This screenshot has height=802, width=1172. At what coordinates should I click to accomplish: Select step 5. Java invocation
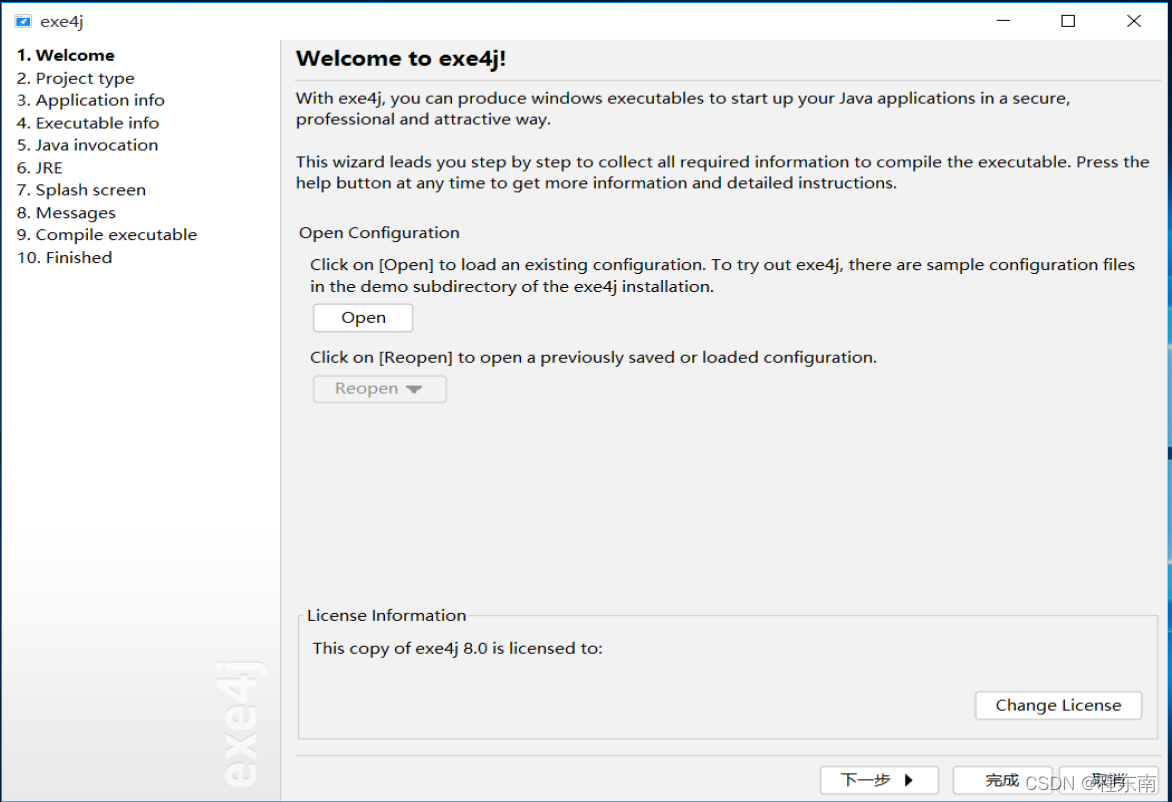click(x=87, y=145)
